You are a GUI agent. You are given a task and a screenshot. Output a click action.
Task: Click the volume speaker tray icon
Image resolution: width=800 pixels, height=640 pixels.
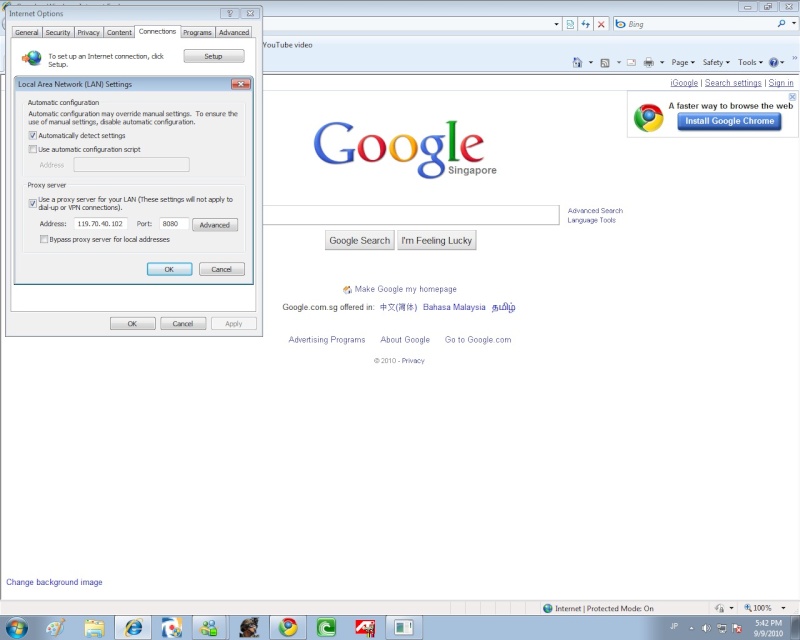coord(707,628)
